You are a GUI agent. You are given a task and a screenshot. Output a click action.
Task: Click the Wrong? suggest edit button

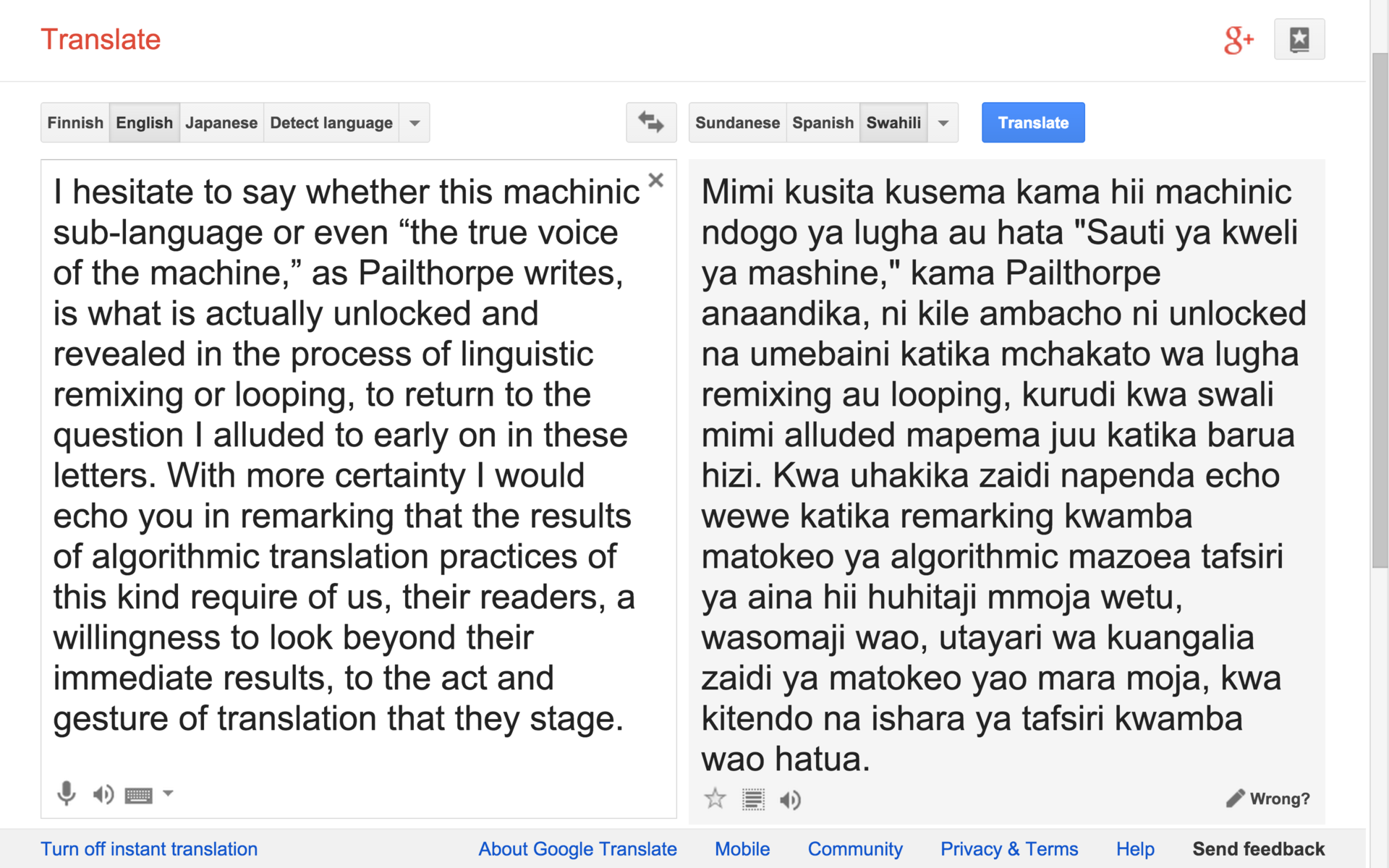(1268, 799)
